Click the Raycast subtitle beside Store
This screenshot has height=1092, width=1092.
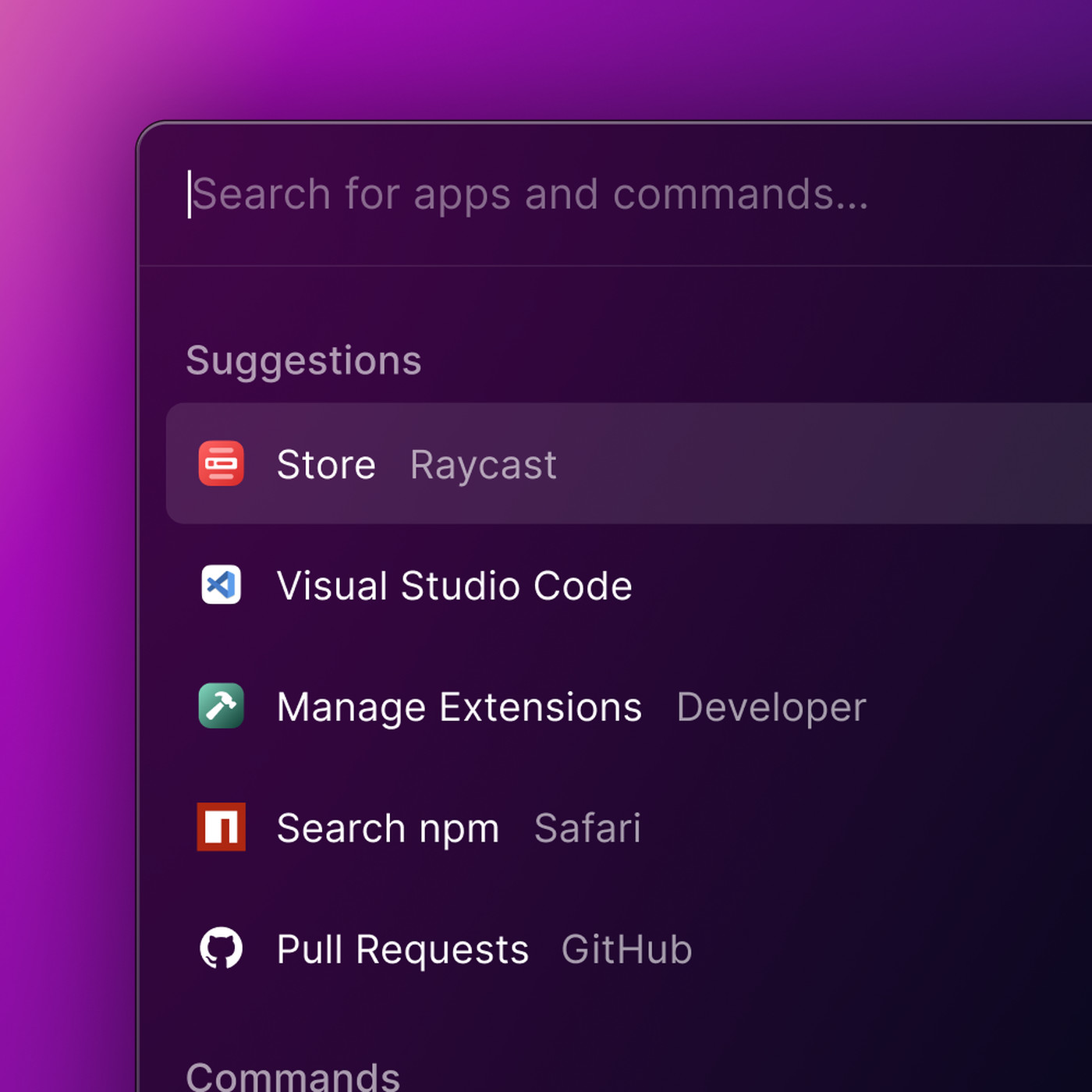(x=483, y=466)
